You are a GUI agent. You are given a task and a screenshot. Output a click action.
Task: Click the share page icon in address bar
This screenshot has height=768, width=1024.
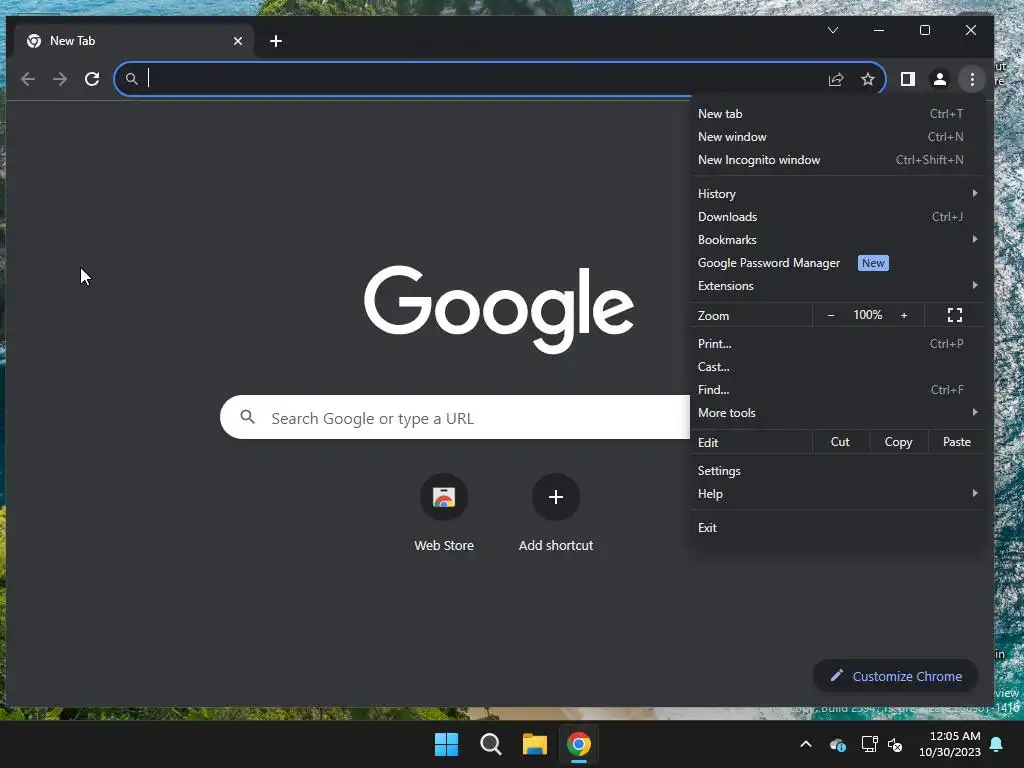[836, 79]
